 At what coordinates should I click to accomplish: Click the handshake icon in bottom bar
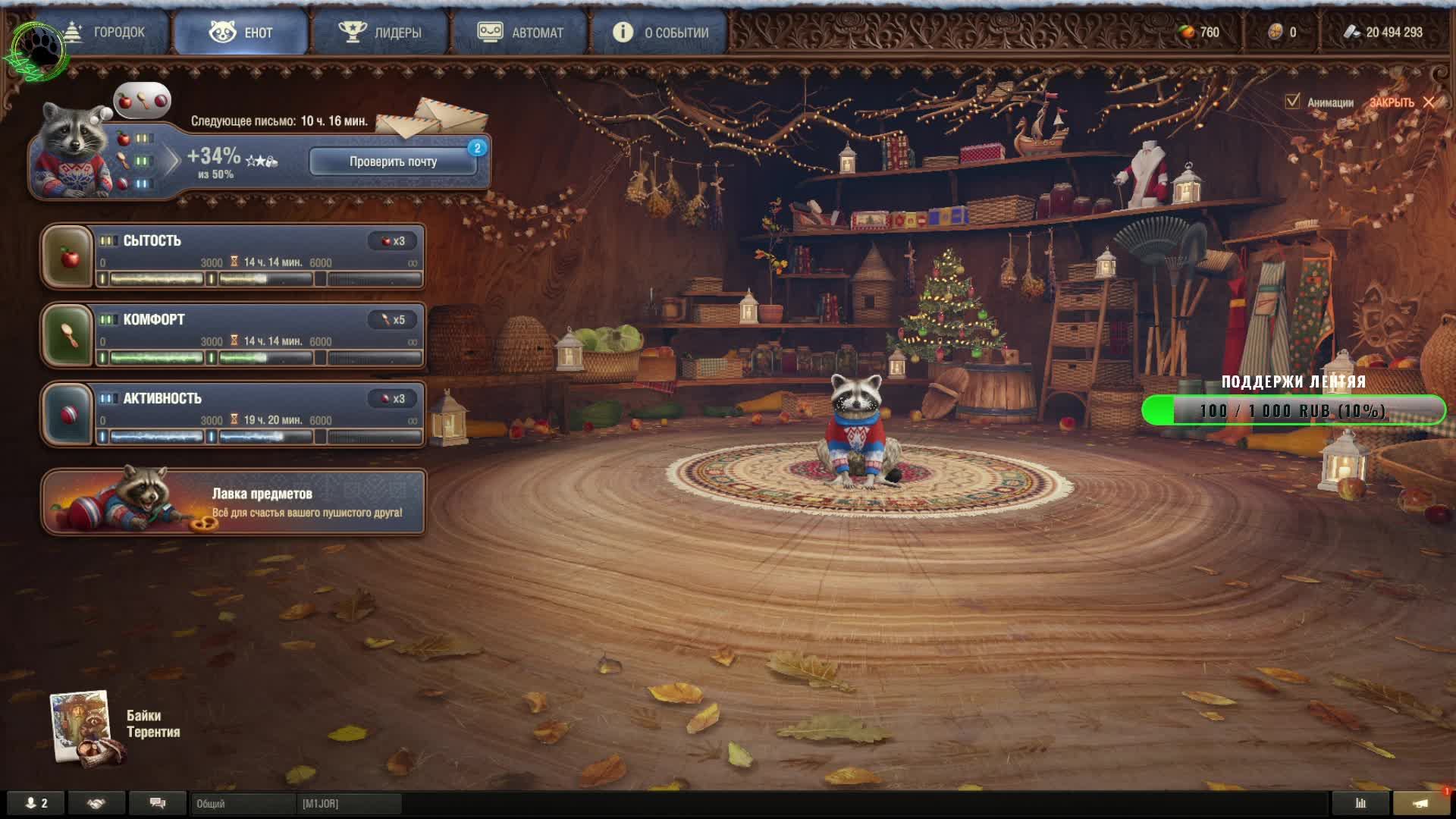[x=96, y=803]
